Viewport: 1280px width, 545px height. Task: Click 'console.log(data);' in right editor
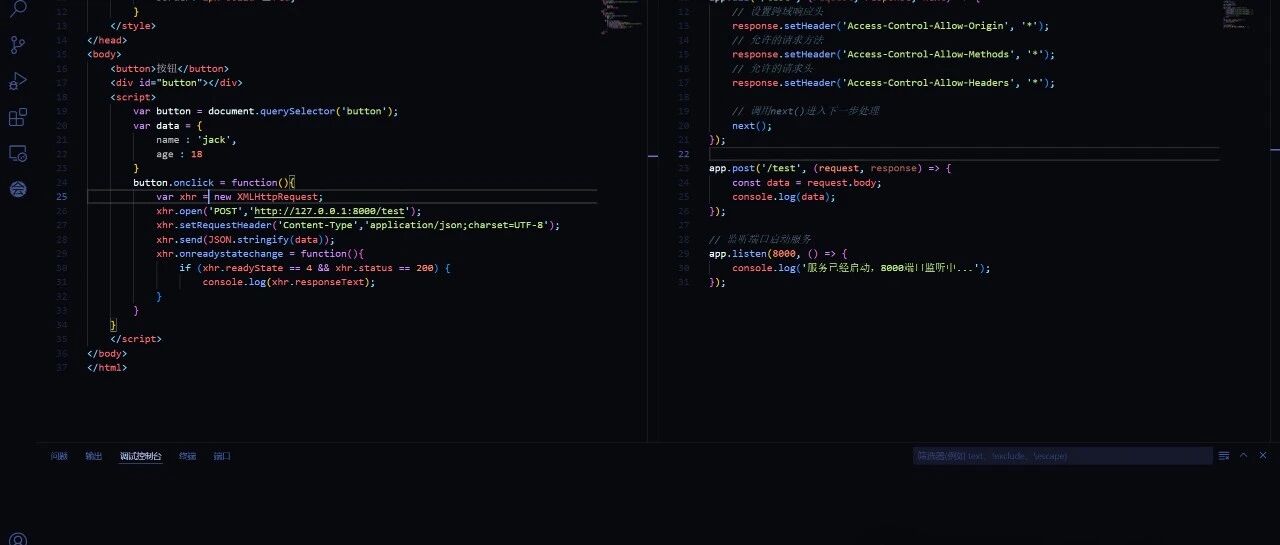784,197
